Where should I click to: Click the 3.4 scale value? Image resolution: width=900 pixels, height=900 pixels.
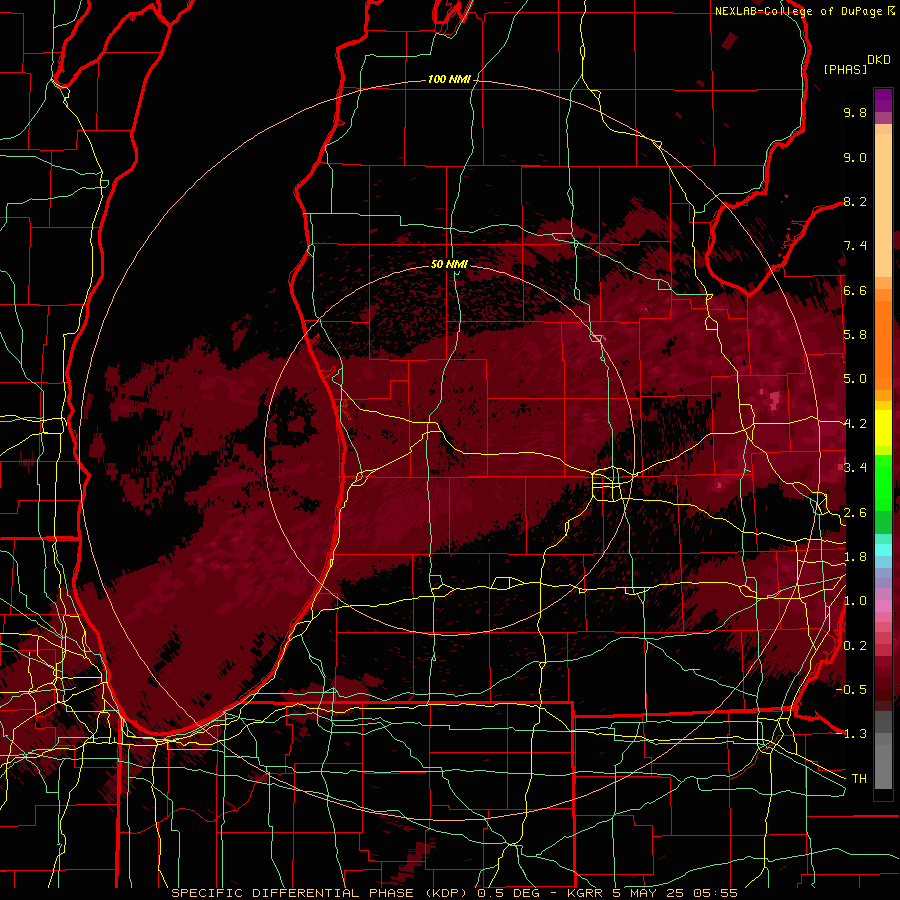(x=855, y=468)
